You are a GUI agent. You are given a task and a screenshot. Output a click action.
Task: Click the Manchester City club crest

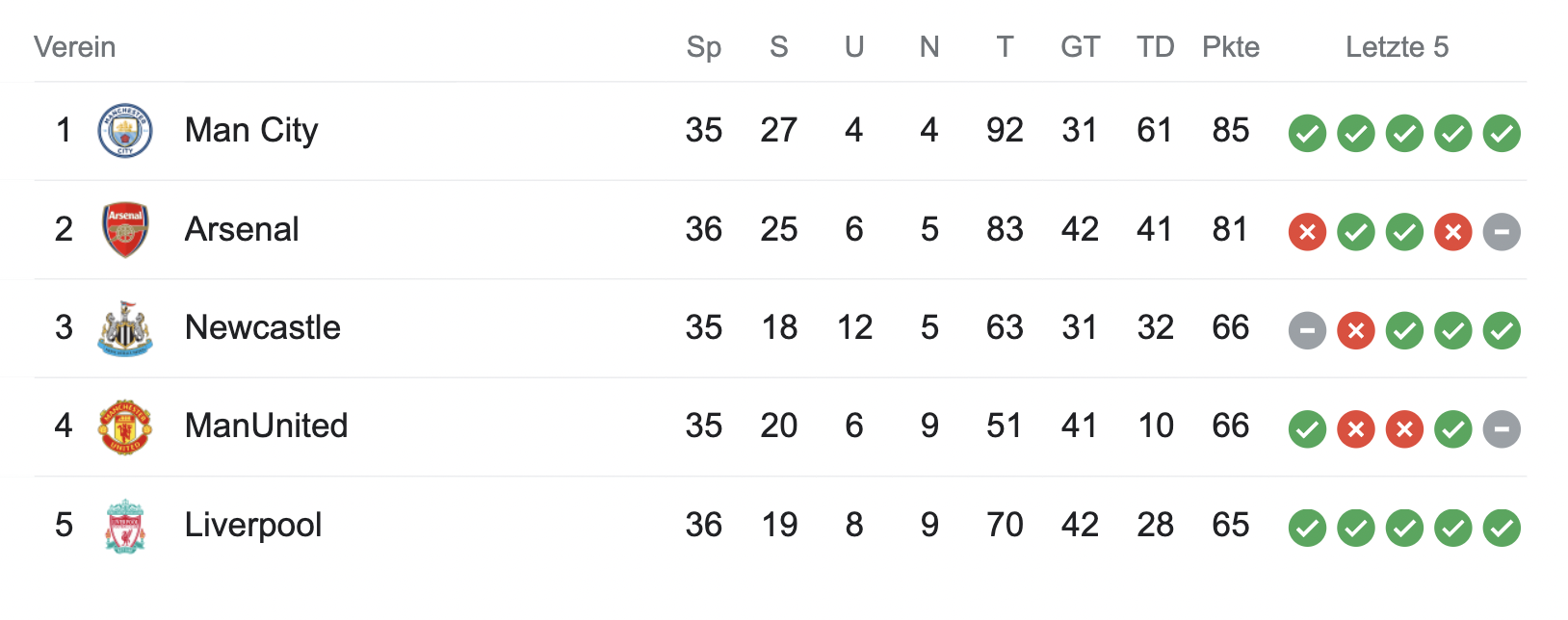[125, 131]
